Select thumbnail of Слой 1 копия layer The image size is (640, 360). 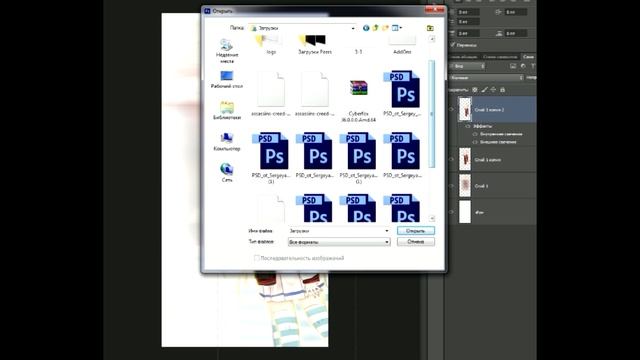tap(465, 159)
